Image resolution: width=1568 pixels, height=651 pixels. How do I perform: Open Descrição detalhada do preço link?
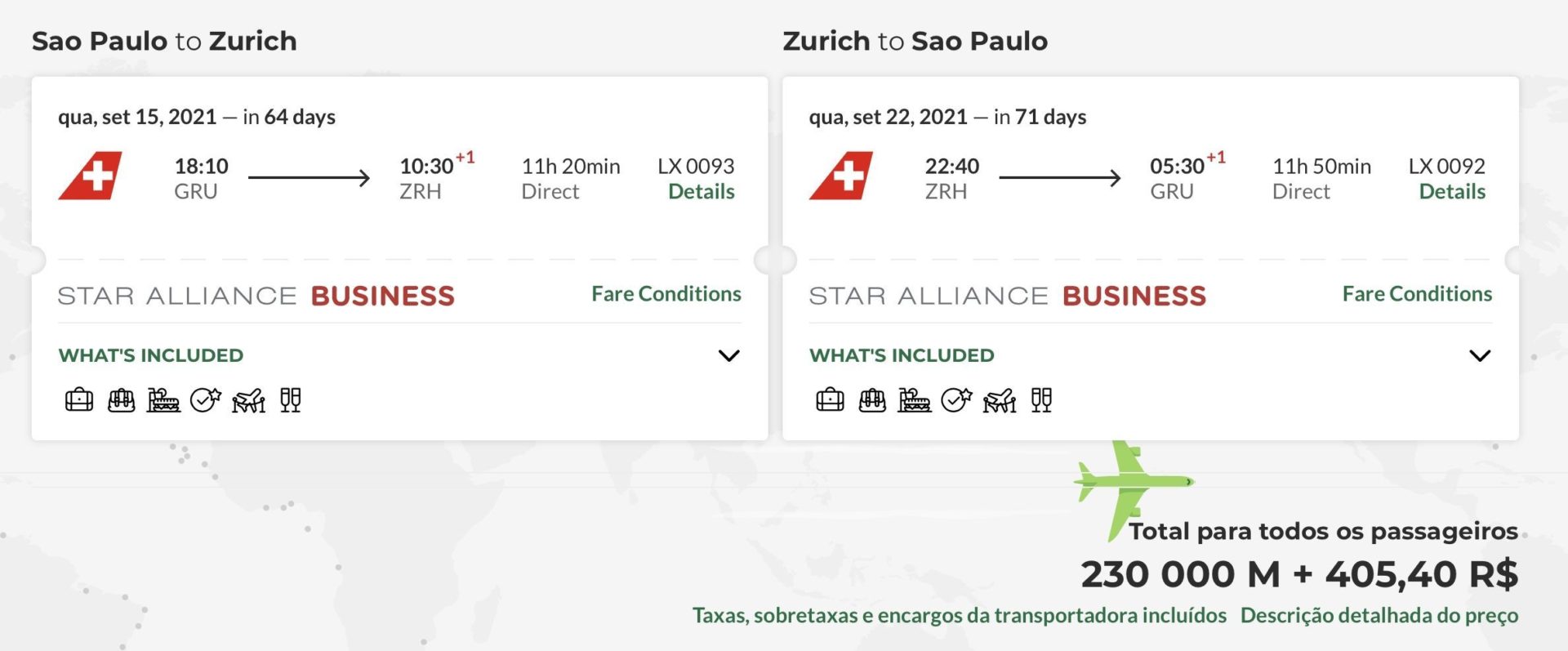[x=1379, y=615]
